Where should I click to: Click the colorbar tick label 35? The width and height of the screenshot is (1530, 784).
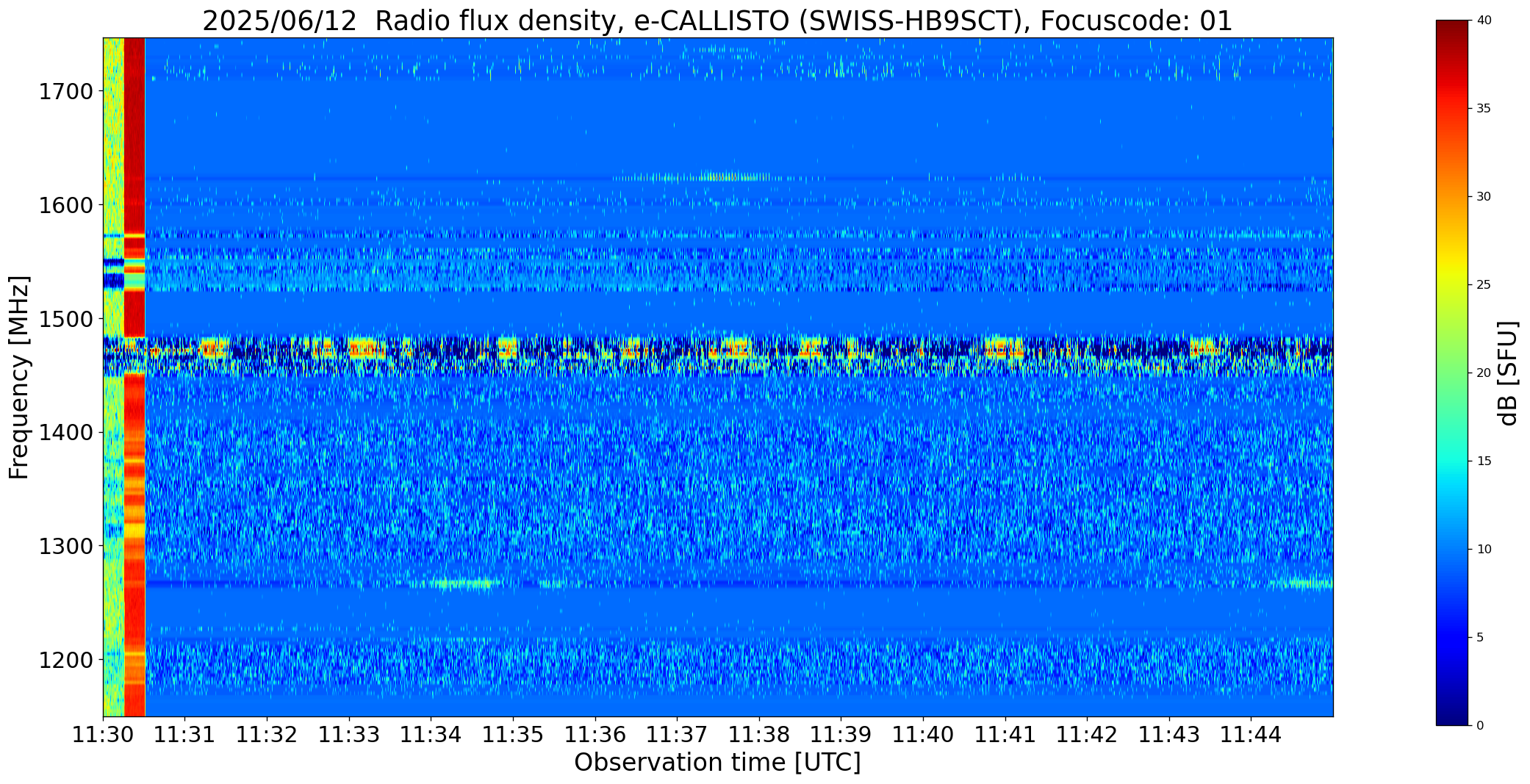[x=1484, y=109]
